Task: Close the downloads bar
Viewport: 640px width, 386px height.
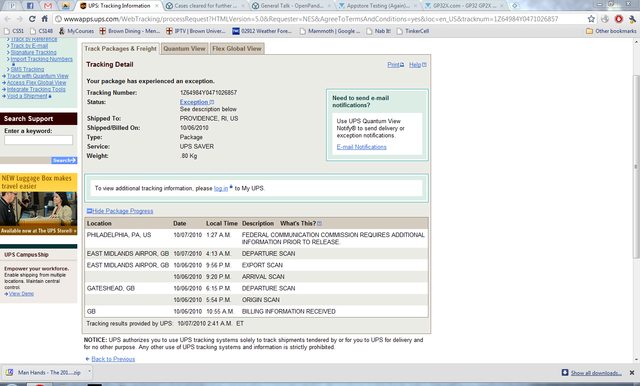Action: click(x=632, y=373)
